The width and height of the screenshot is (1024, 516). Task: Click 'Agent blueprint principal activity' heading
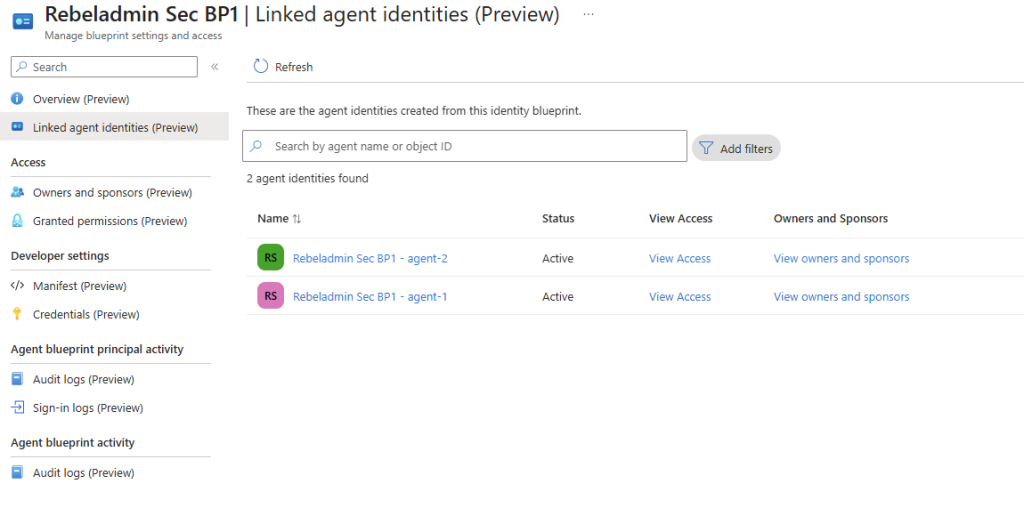[x=97, y=349]
